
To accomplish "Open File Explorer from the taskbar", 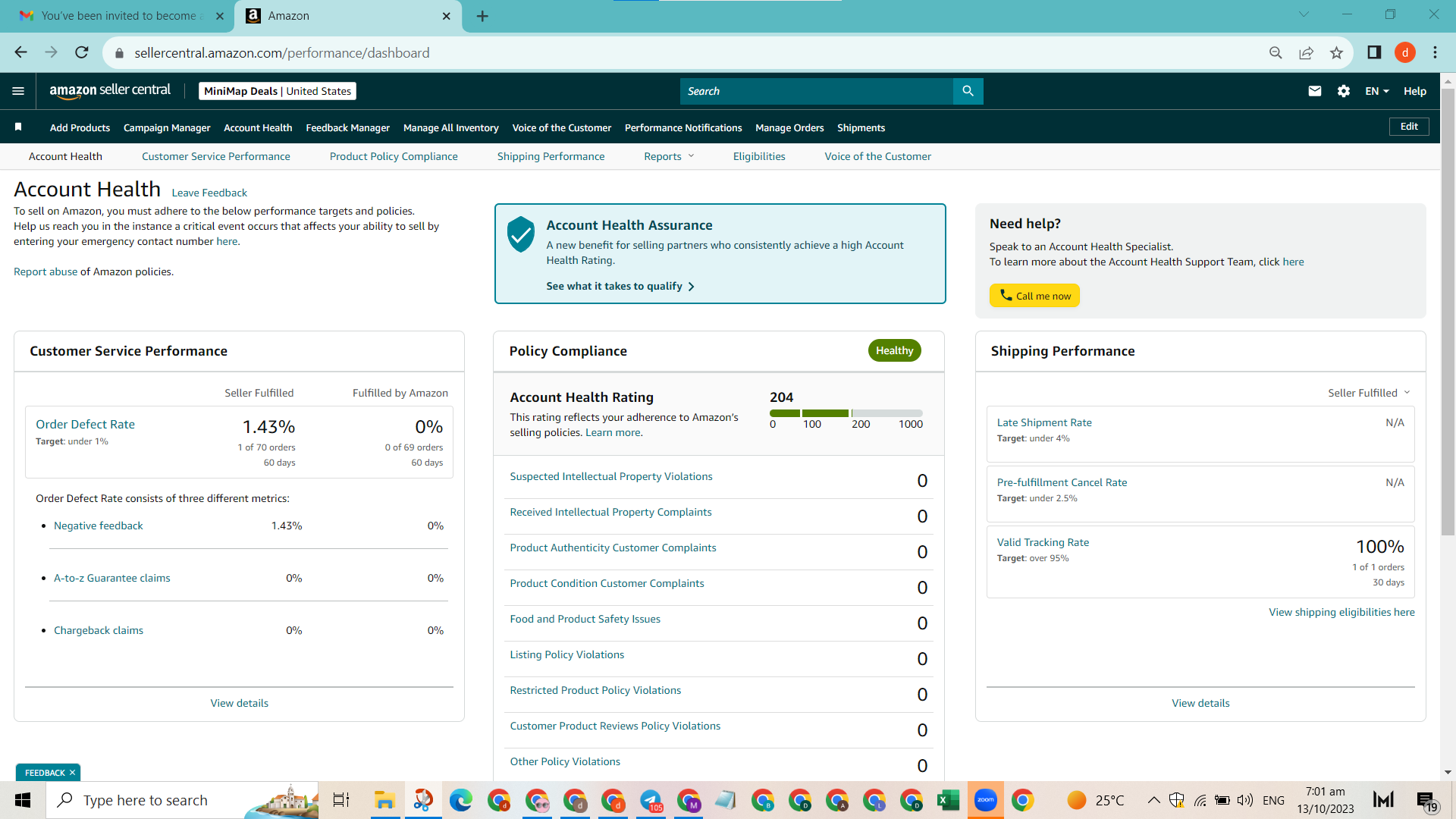I will coord(384,800).
